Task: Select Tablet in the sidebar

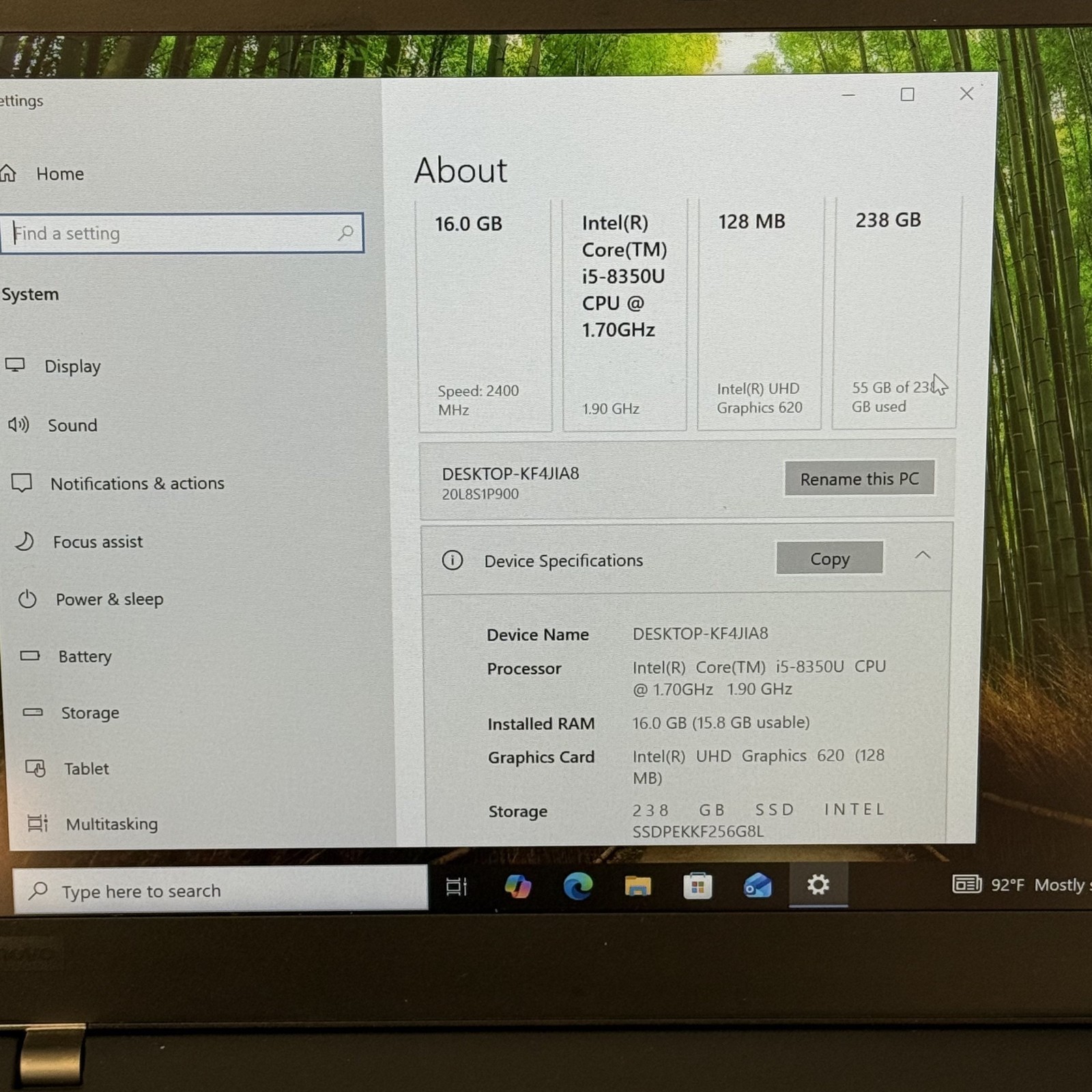Action: (x=87, y=768)
